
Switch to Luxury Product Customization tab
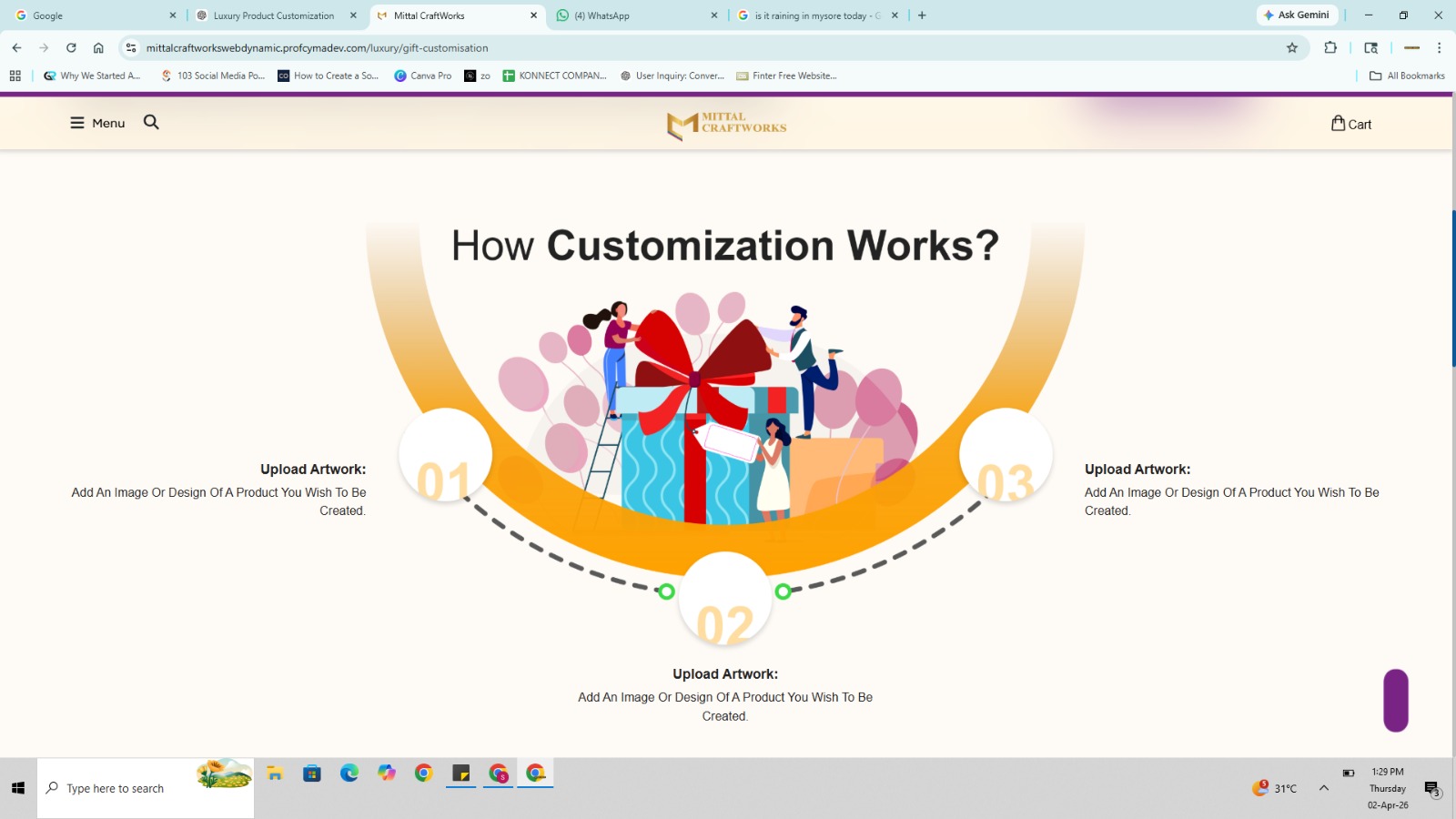pyautogui.click(x=273, y=15)
